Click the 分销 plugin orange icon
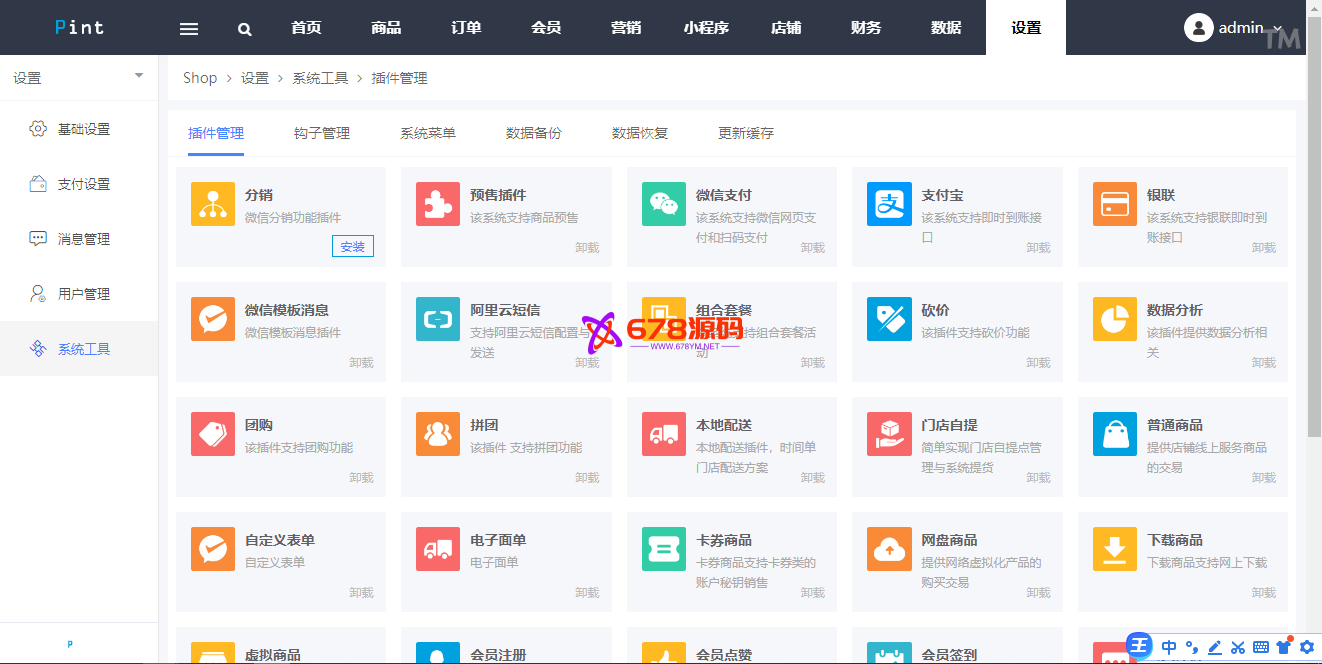Viewport: 1322px width, 664px height. [x=213, y=204]
